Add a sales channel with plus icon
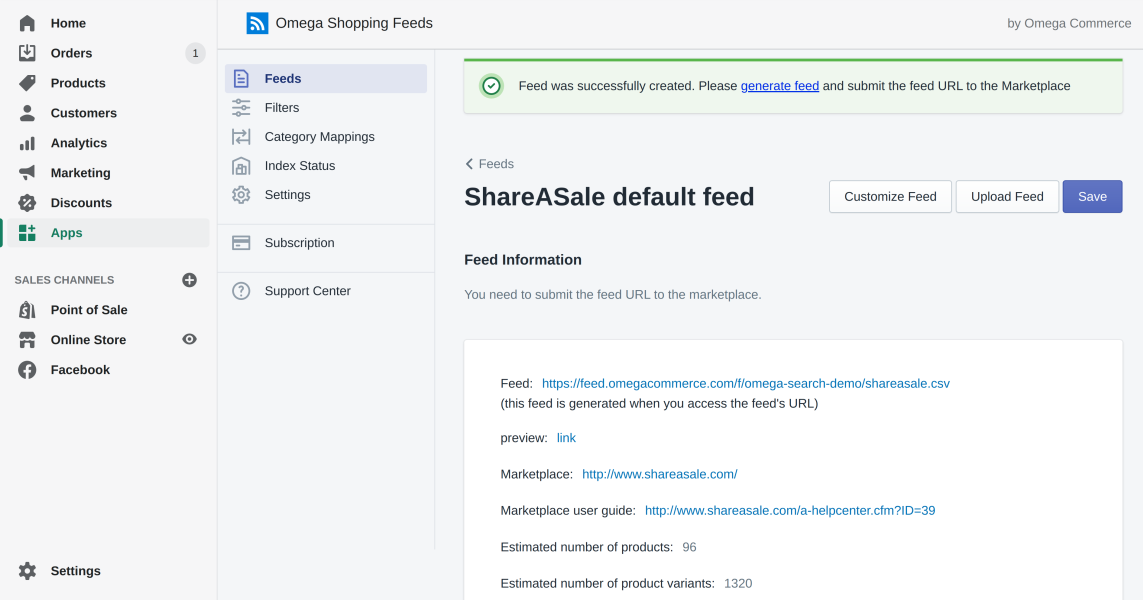 point(190,280)
